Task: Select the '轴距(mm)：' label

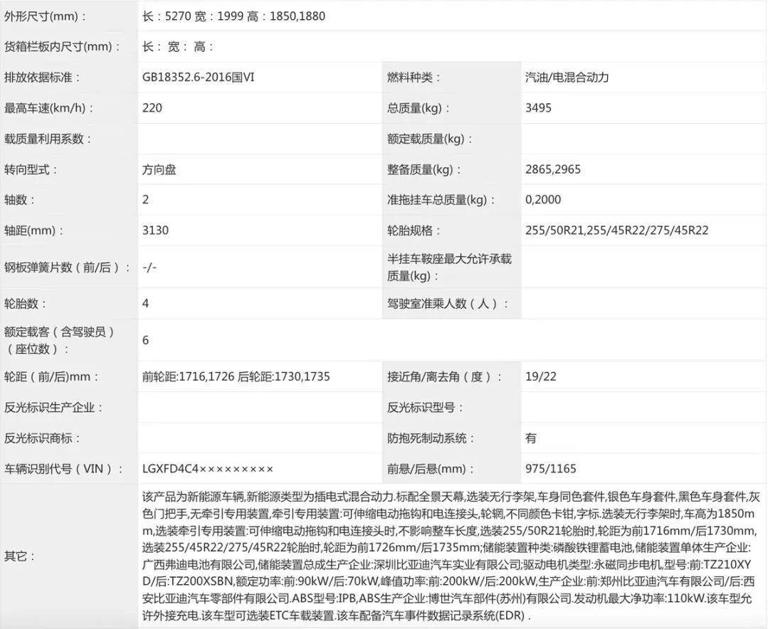Action: 33,230
